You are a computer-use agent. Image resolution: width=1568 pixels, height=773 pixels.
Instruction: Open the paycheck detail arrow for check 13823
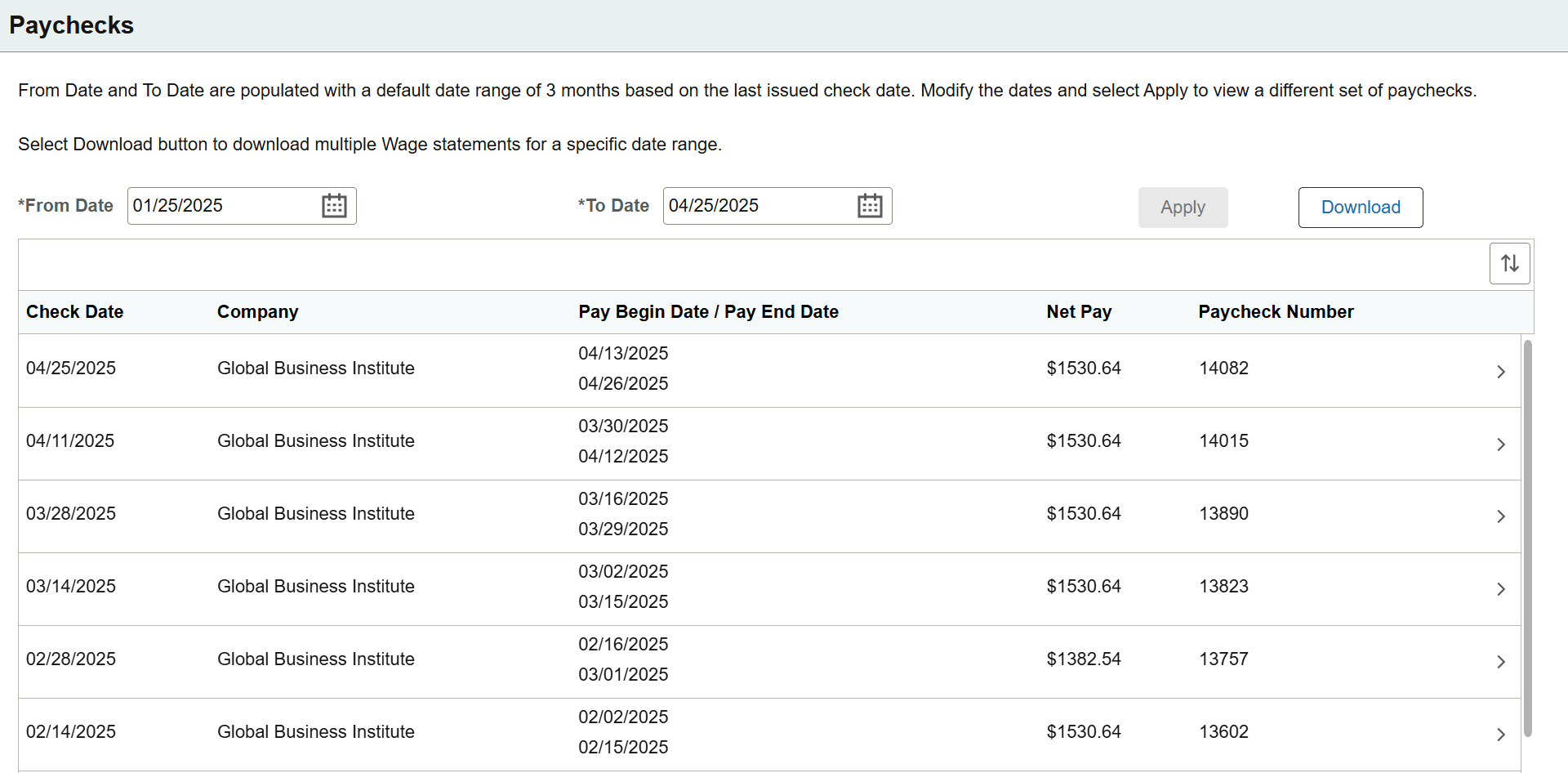click(x=1501, y=588)
